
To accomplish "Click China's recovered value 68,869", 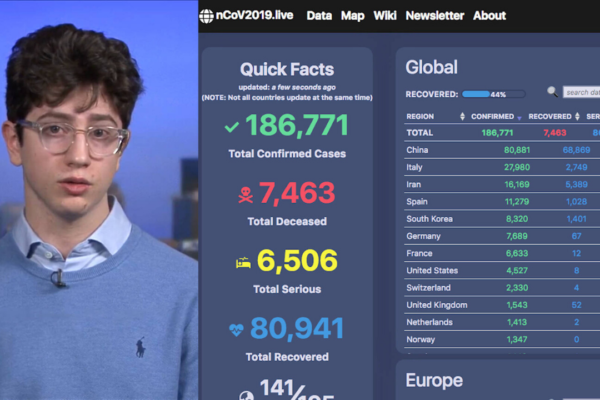I will pyautogui.click(x=576, y=150).
